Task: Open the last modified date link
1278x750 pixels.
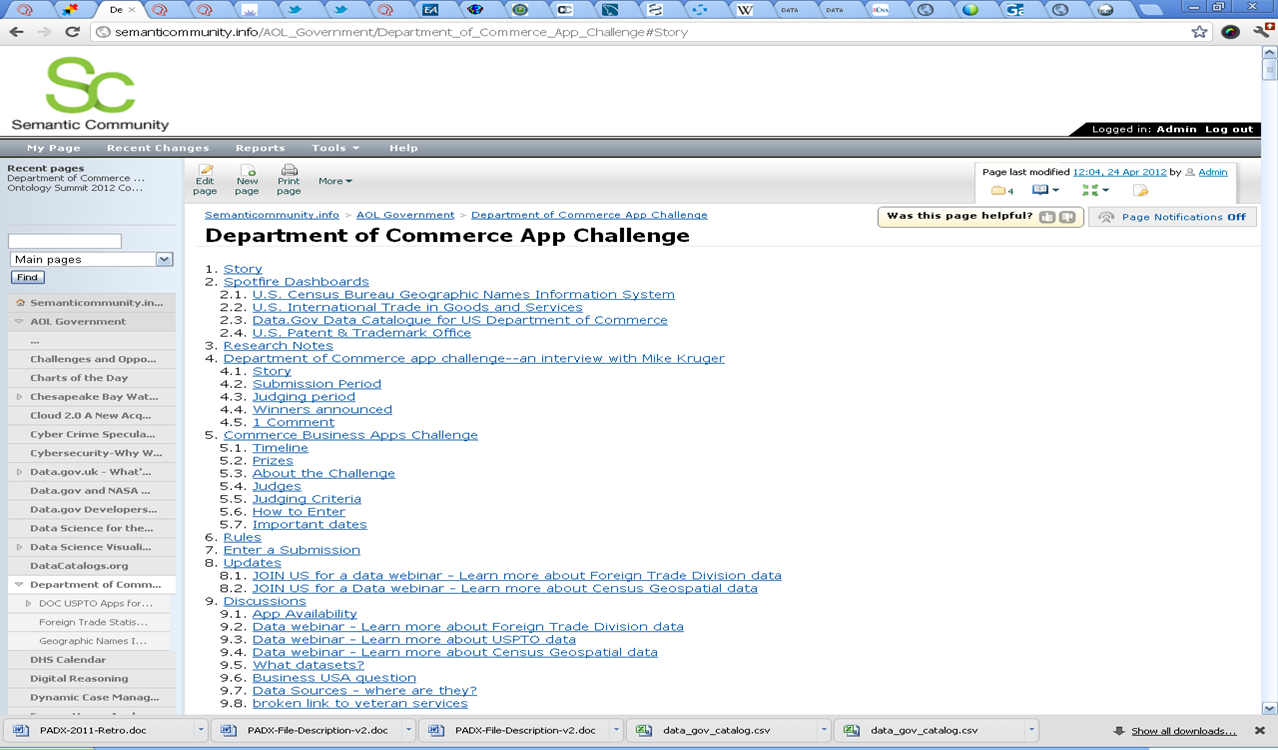Action: 1119,172
